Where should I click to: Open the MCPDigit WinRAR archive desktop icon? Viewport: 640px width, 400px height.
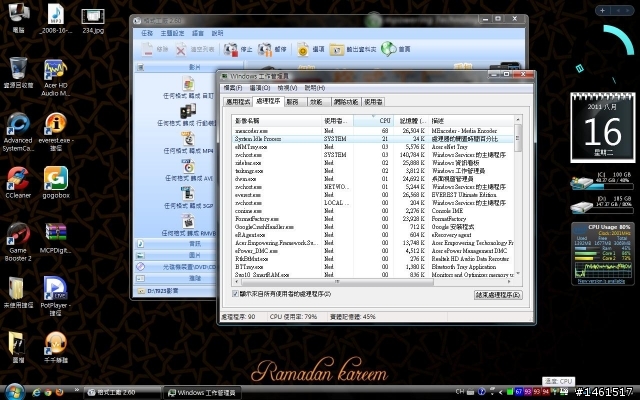[56, 238]
